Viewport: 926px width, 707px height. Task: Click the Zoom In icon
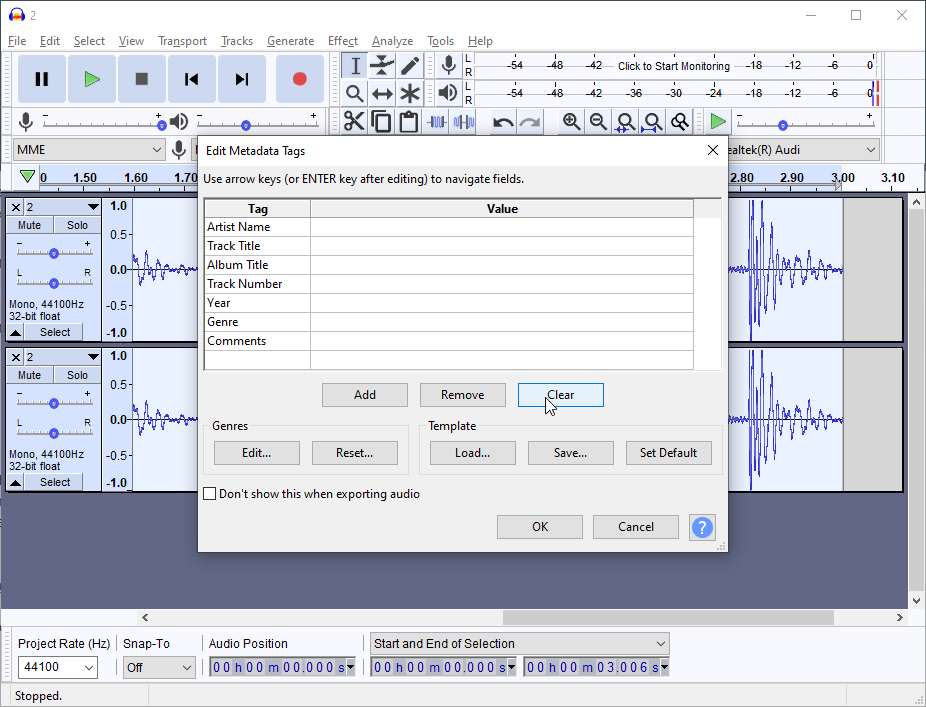point(571,122)
